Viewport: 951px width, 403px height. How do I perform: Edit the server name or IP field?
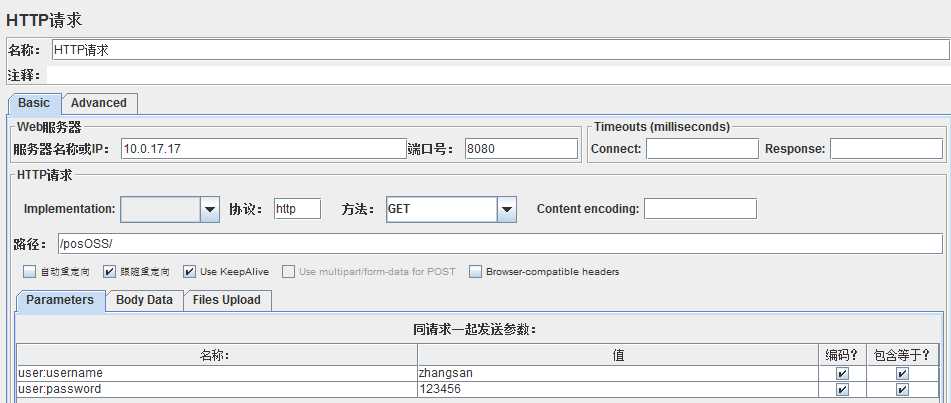[263, 149]
